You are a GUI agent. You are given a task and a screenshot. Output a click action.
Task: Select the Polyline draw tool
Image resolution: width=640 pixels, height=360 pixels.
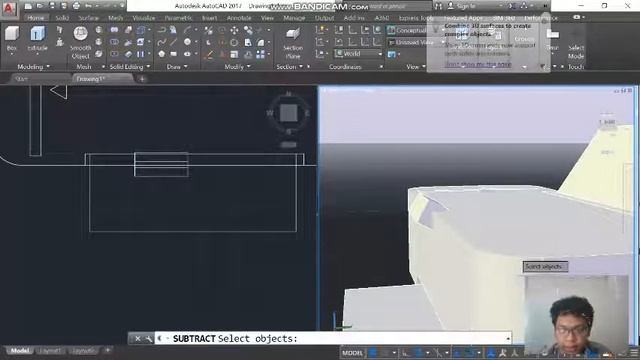[162, 30]
